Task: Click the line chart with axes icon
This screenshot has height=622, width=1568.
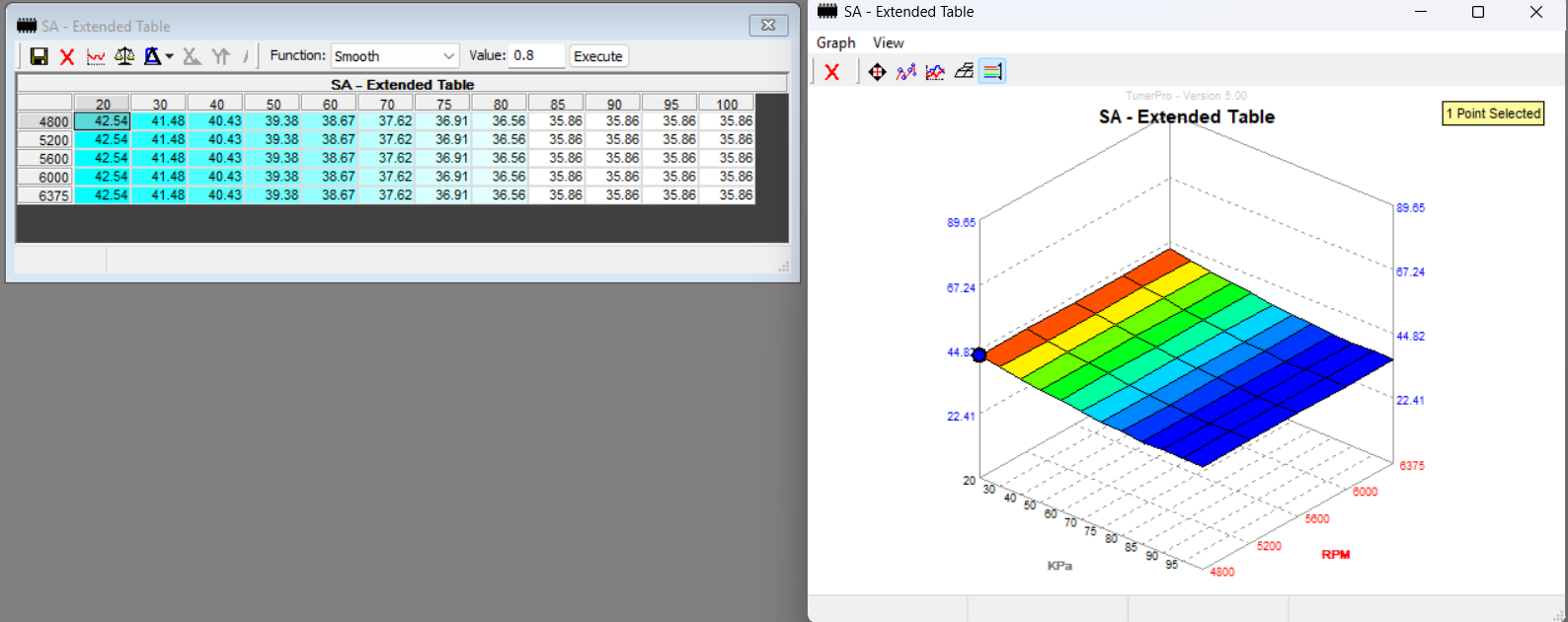Action: [935, 71]
